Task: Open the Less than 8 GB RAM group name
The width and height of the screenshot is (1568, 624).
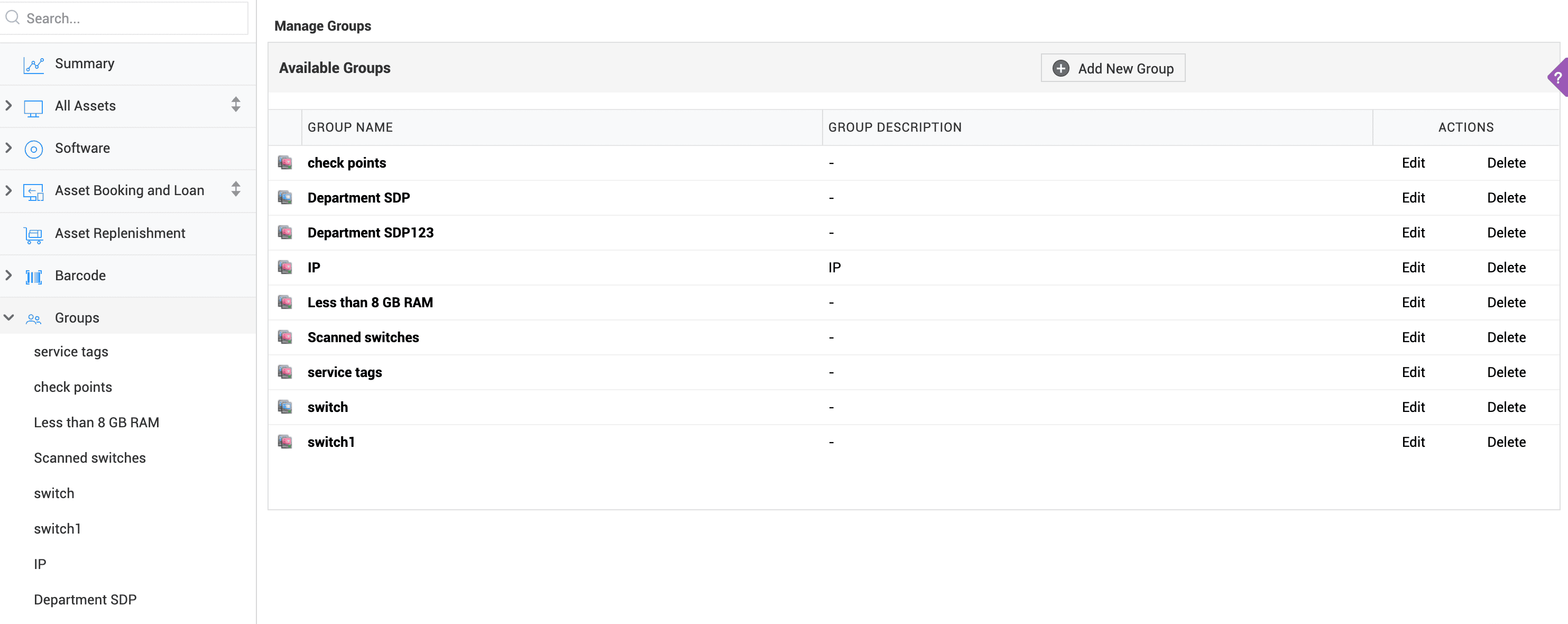Action: pyautogui.click(x=370, y=302)
